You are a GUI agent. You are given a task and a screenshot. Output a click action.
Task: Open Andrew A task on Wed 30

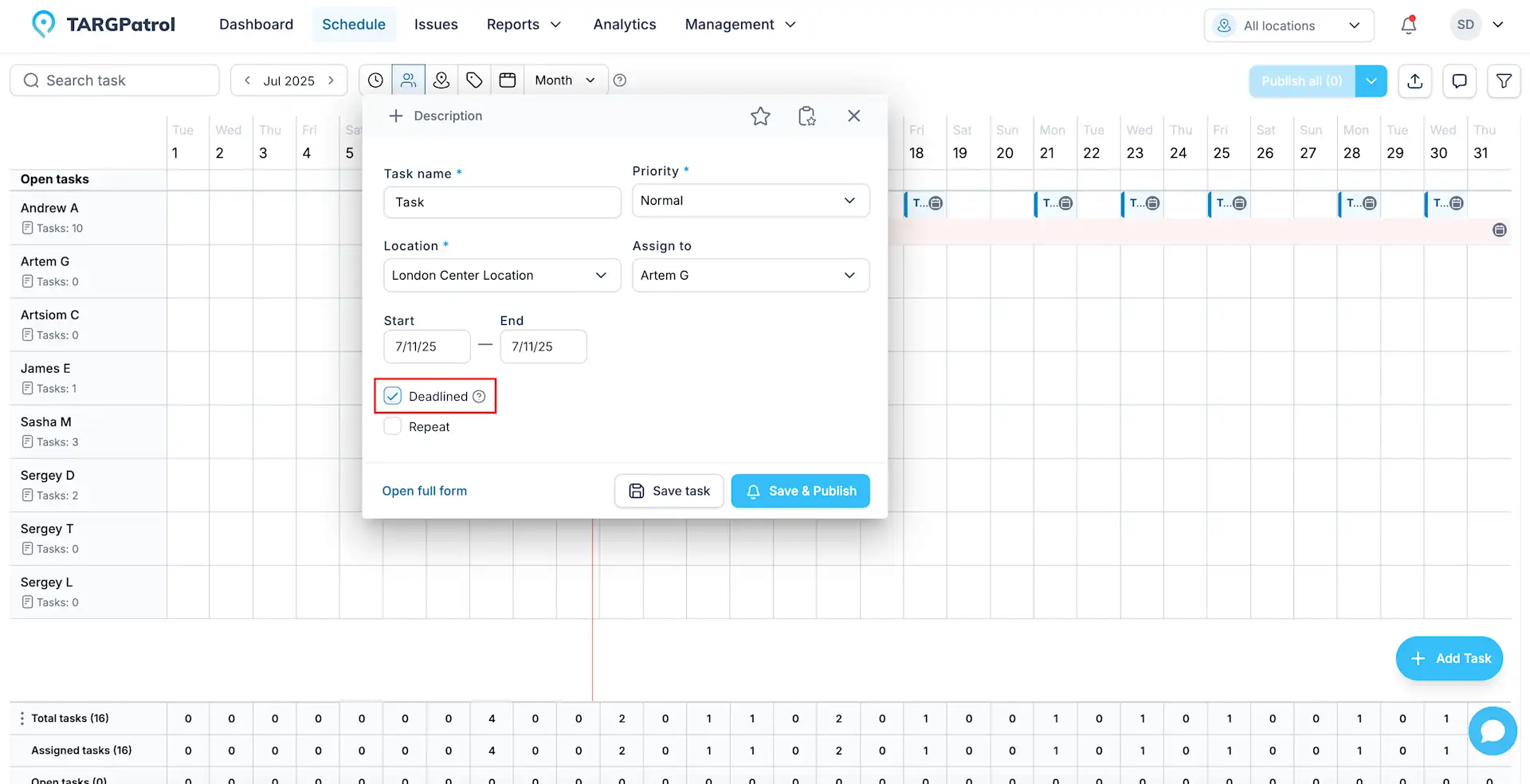pyautogui.click(x=1446, y=203)
